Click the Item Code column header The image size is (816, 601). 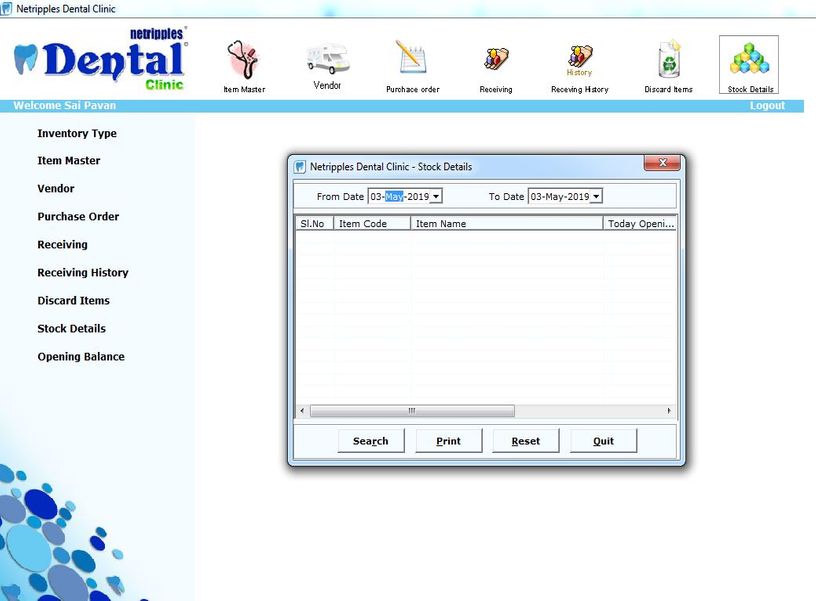[372, 223]
